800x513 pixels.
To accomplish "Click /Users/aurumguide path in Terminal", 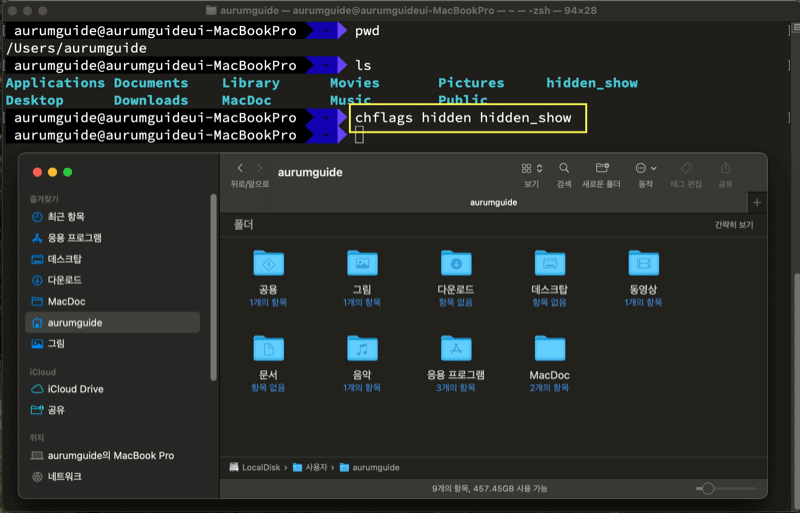I will pyautogui.click(x=77, y=48).
